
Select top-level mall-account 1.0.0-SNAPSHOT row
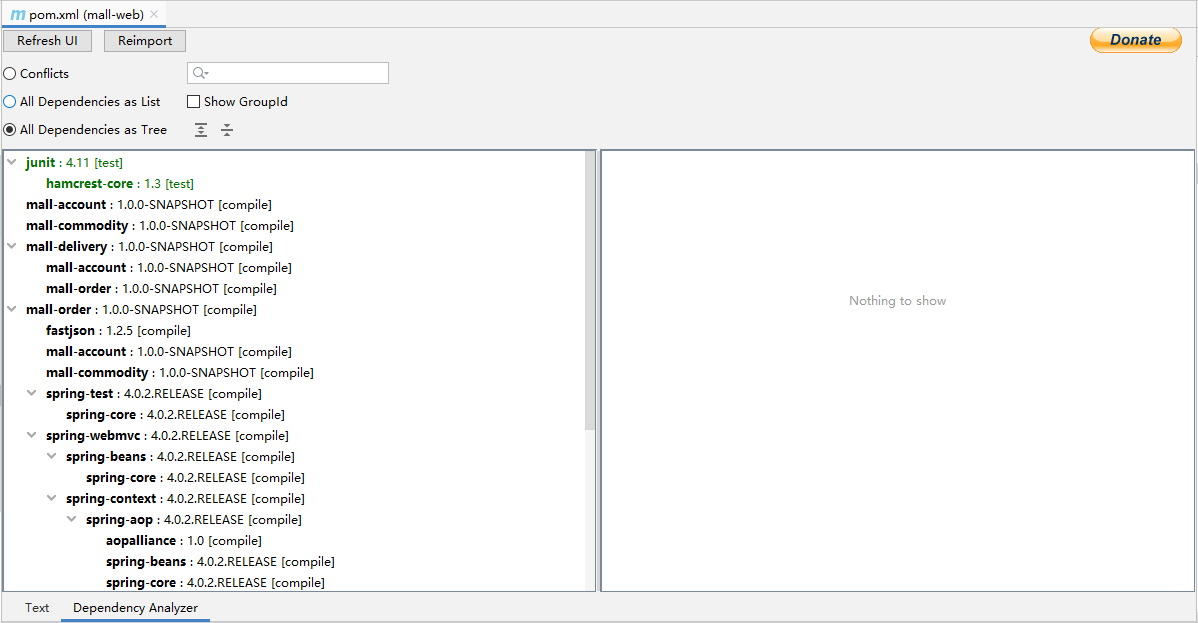[x=149, y=205]
